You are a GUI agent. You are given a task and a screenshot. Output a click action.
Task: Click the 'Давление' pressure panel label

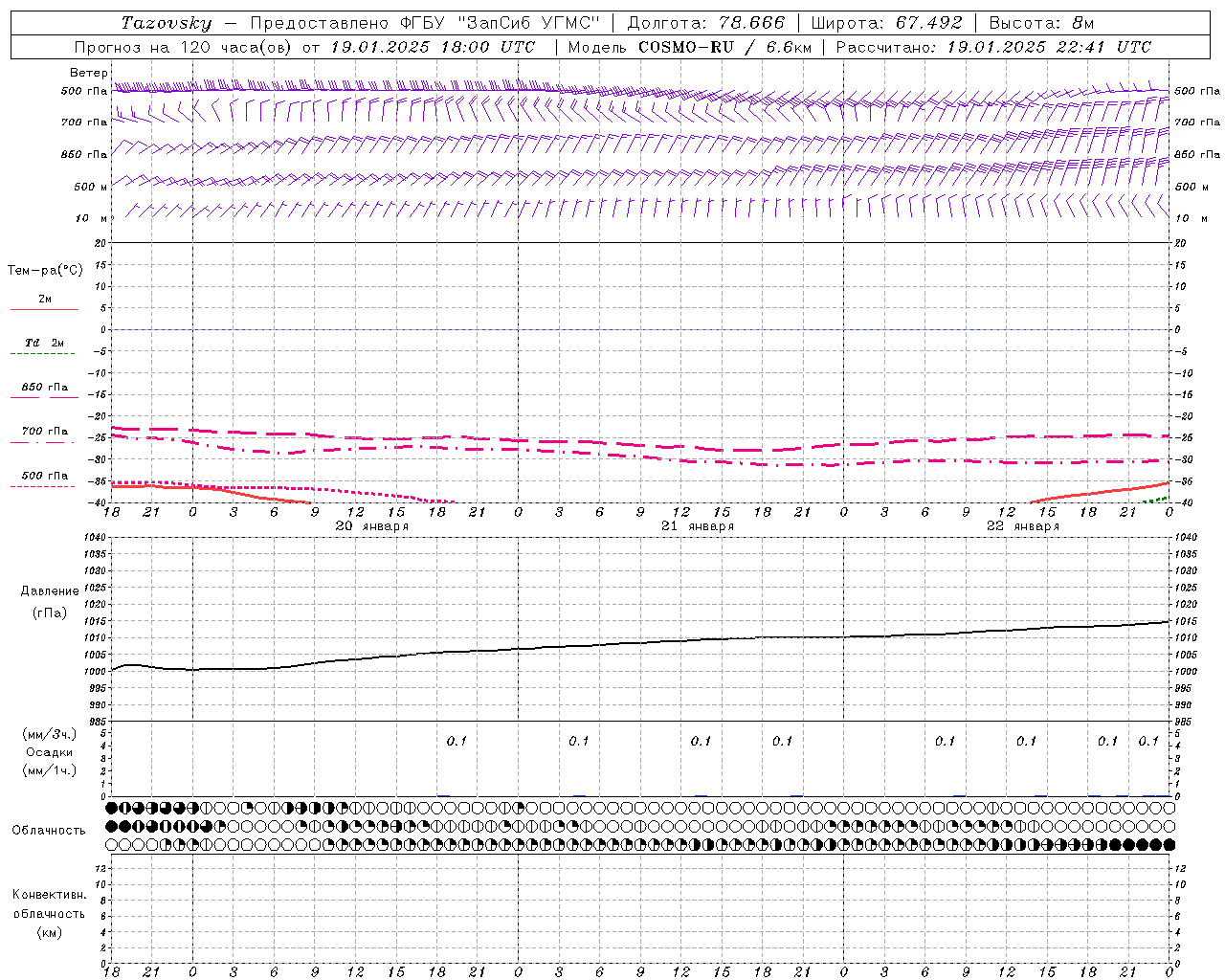pyautogui.click(x=50, y=591)
